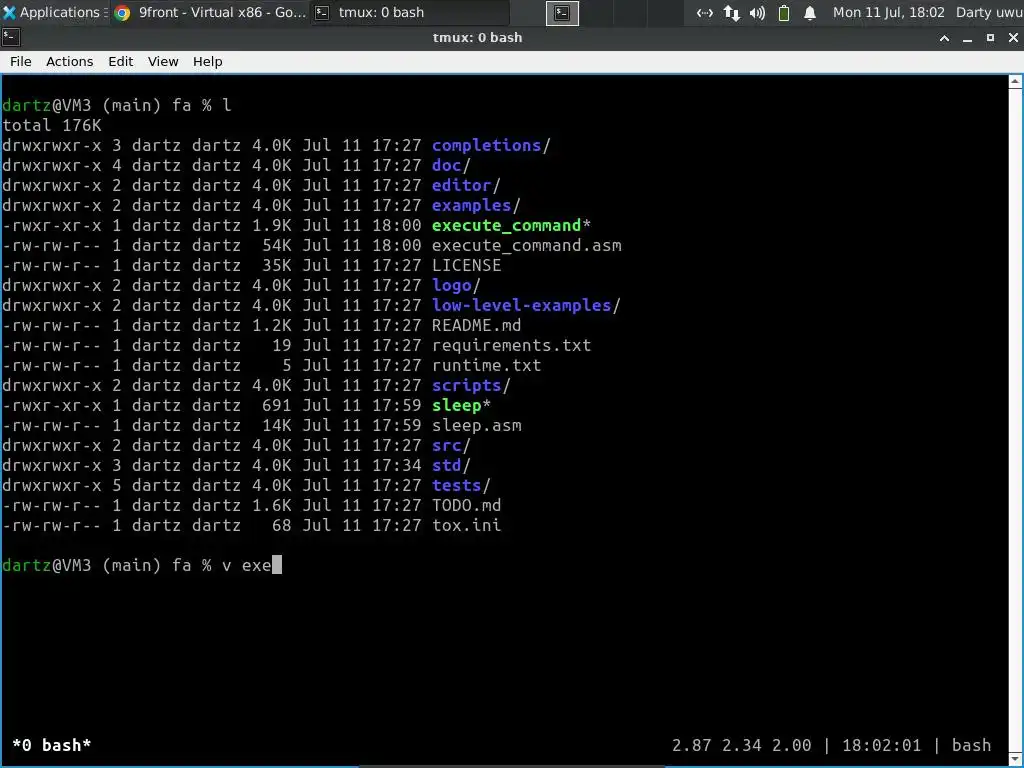
Task: Click the 17:34 timestamp of std/
Action: tap(396, 466)
